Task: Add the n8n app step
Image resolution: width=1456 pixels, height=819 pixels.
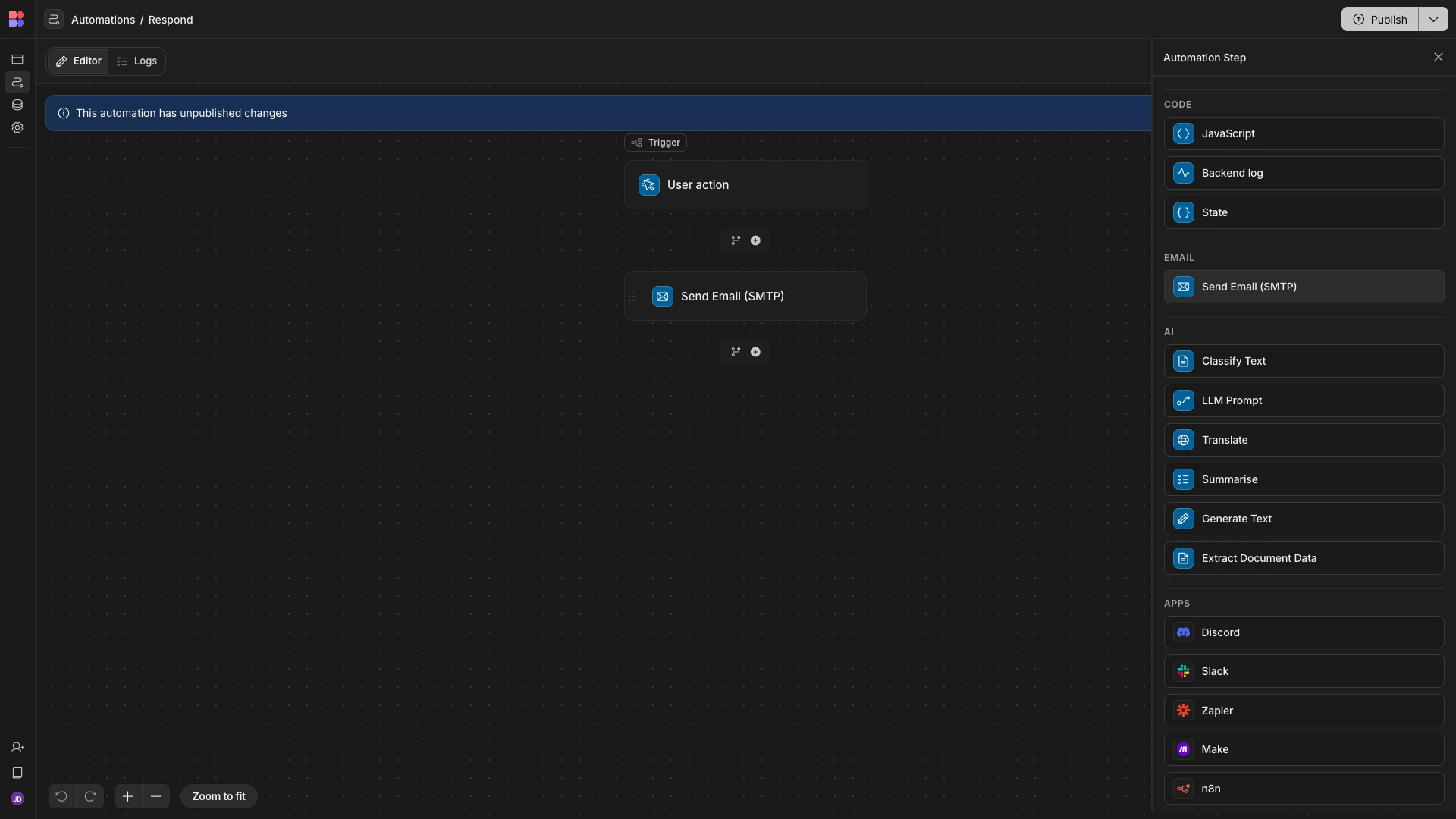Action: tap(1304, 789)
